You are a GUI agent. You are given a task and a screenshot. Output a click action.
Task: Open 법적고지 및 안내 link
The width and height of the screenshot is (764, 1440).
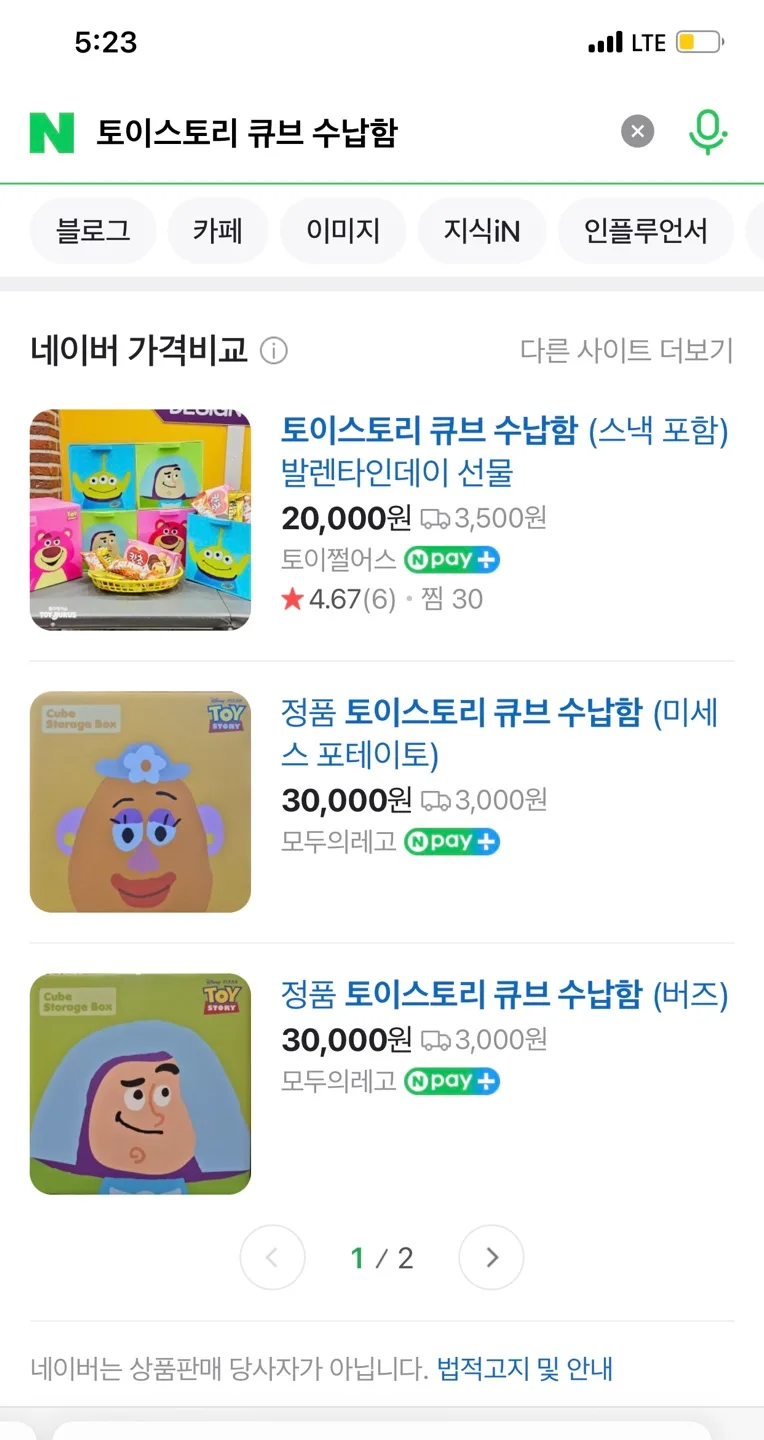[525, 1368]
